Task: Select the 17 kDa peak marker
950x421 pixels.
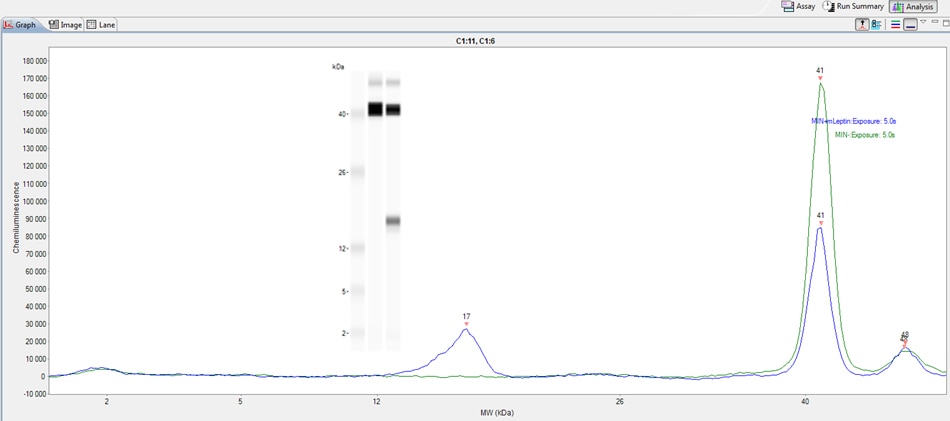Action: (x=466, y=324)
